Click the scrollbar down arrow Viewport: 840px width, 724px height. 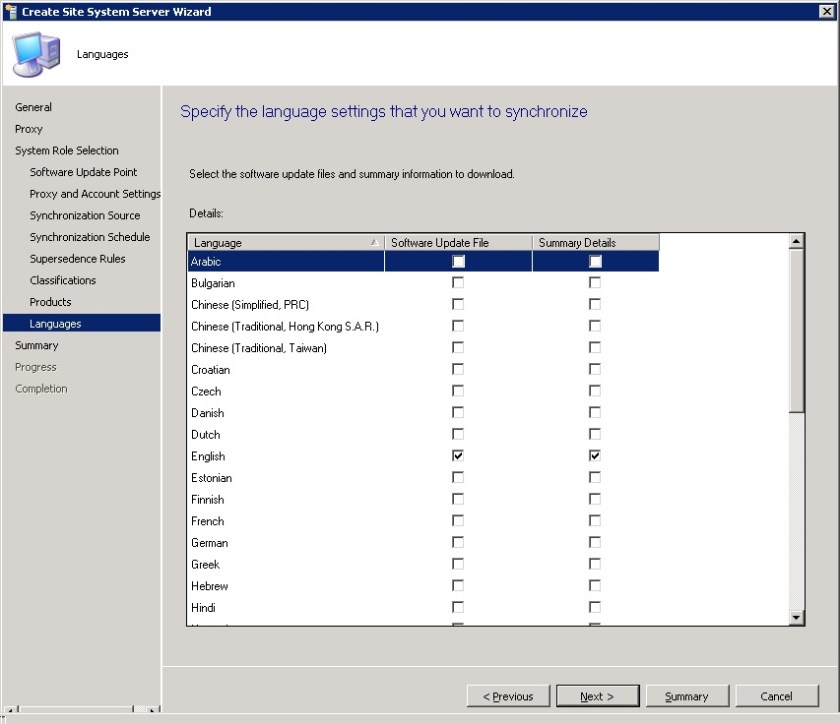(796, 618)
